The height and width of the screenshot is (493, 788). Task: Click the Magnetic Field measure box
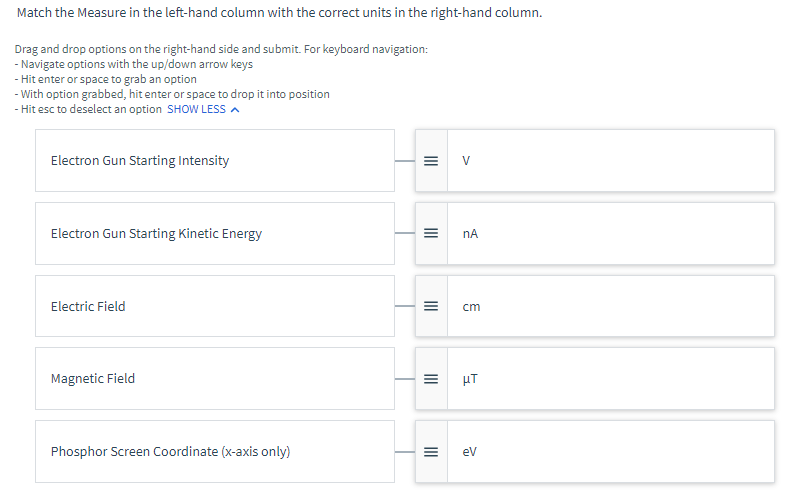[215, 379]
